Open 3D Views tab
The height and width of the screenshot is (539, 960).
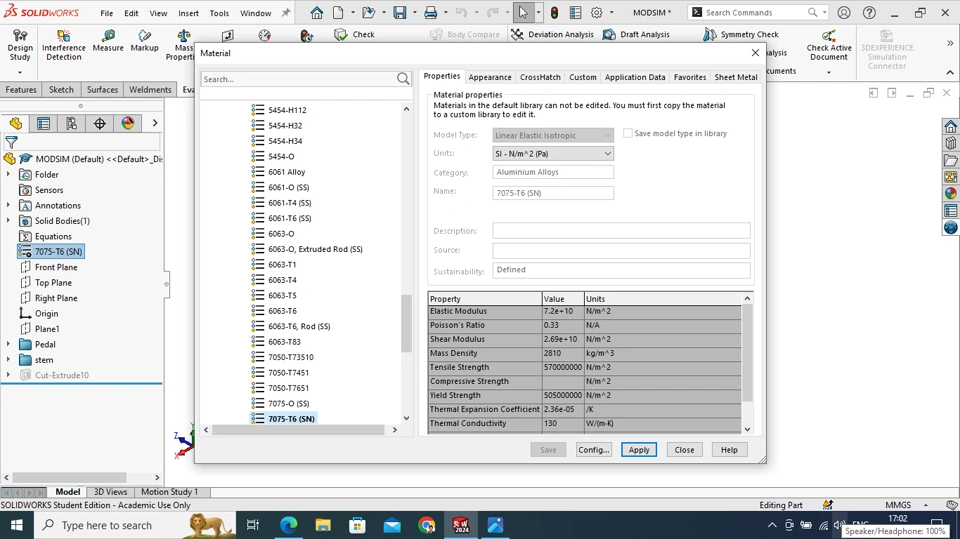pyautogui.click(x=110, y=492)
